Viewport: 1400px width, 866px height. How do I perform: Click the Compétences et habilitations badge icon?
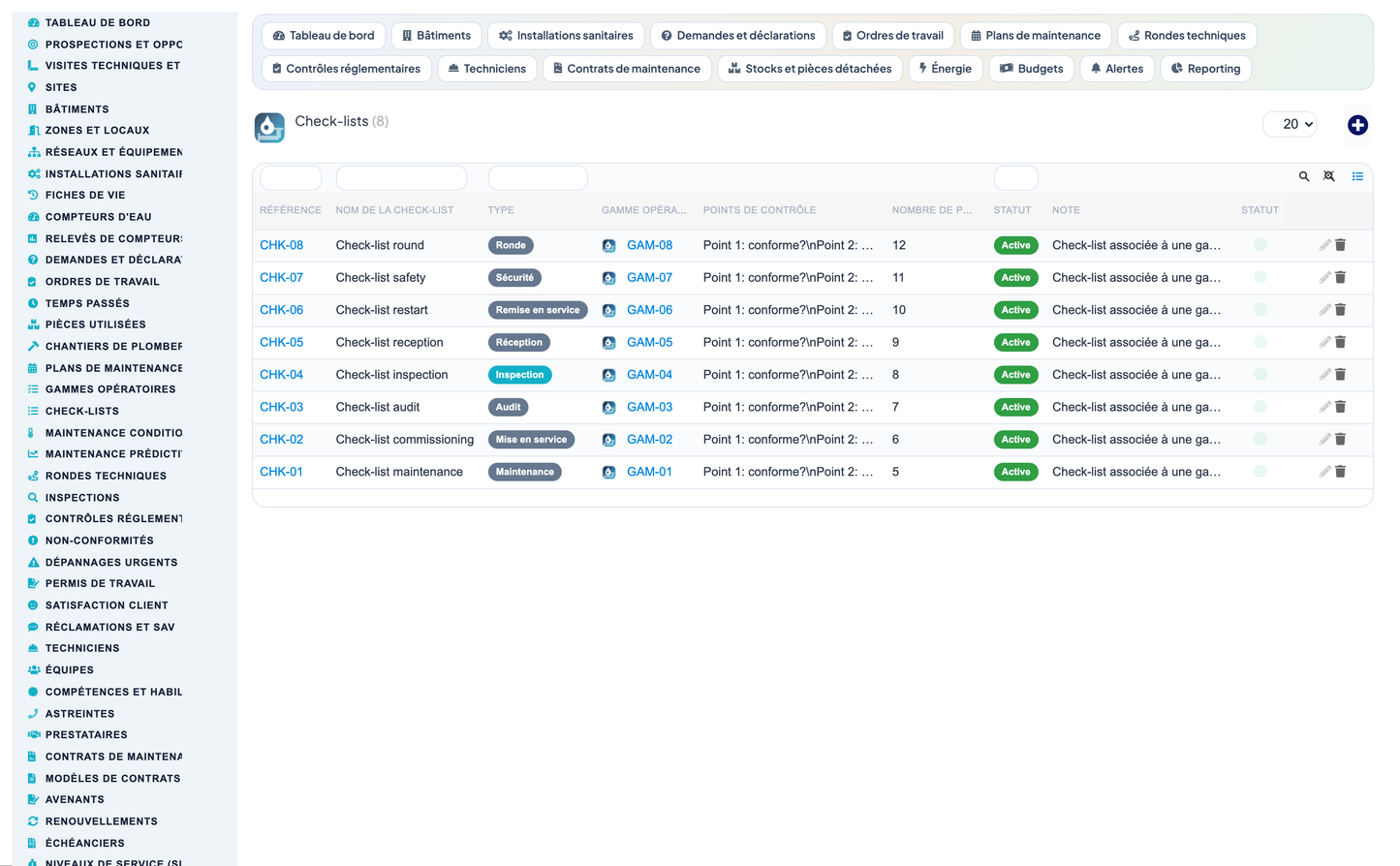(33, 692)
